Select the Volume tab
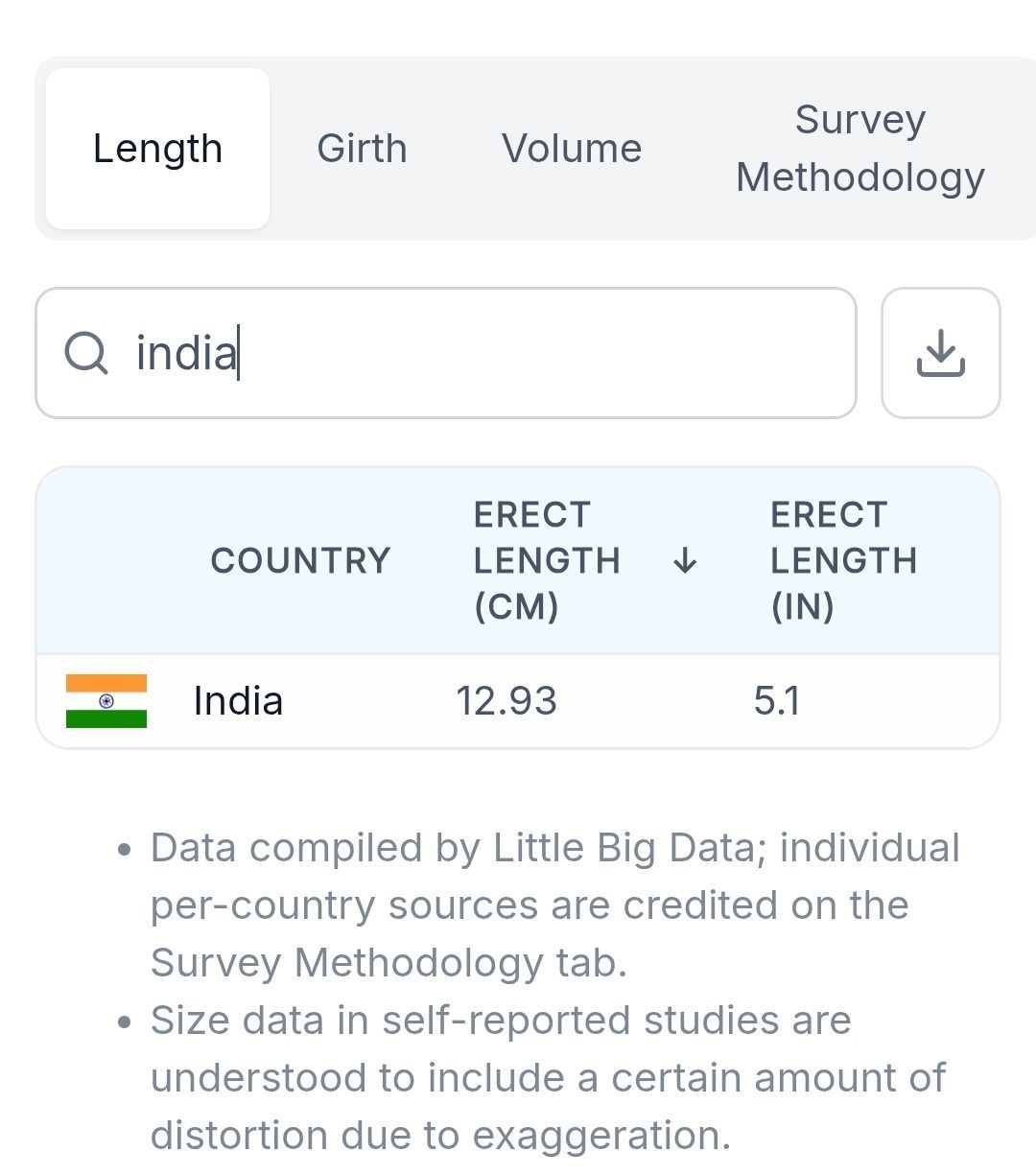 (572, 149)
